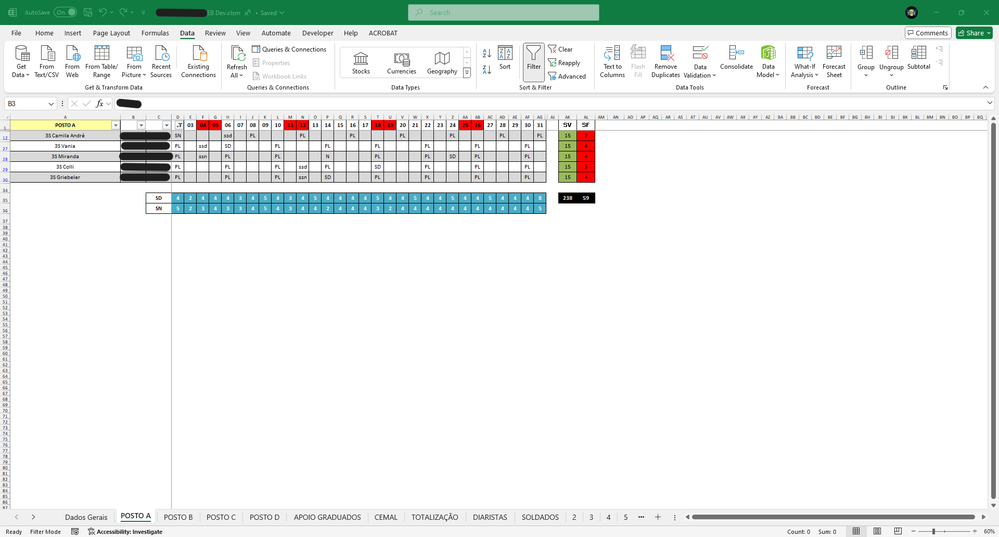Create a Forecast Sheet
The height and width of the screenshot is (537, 999).
tap(834, 62)
